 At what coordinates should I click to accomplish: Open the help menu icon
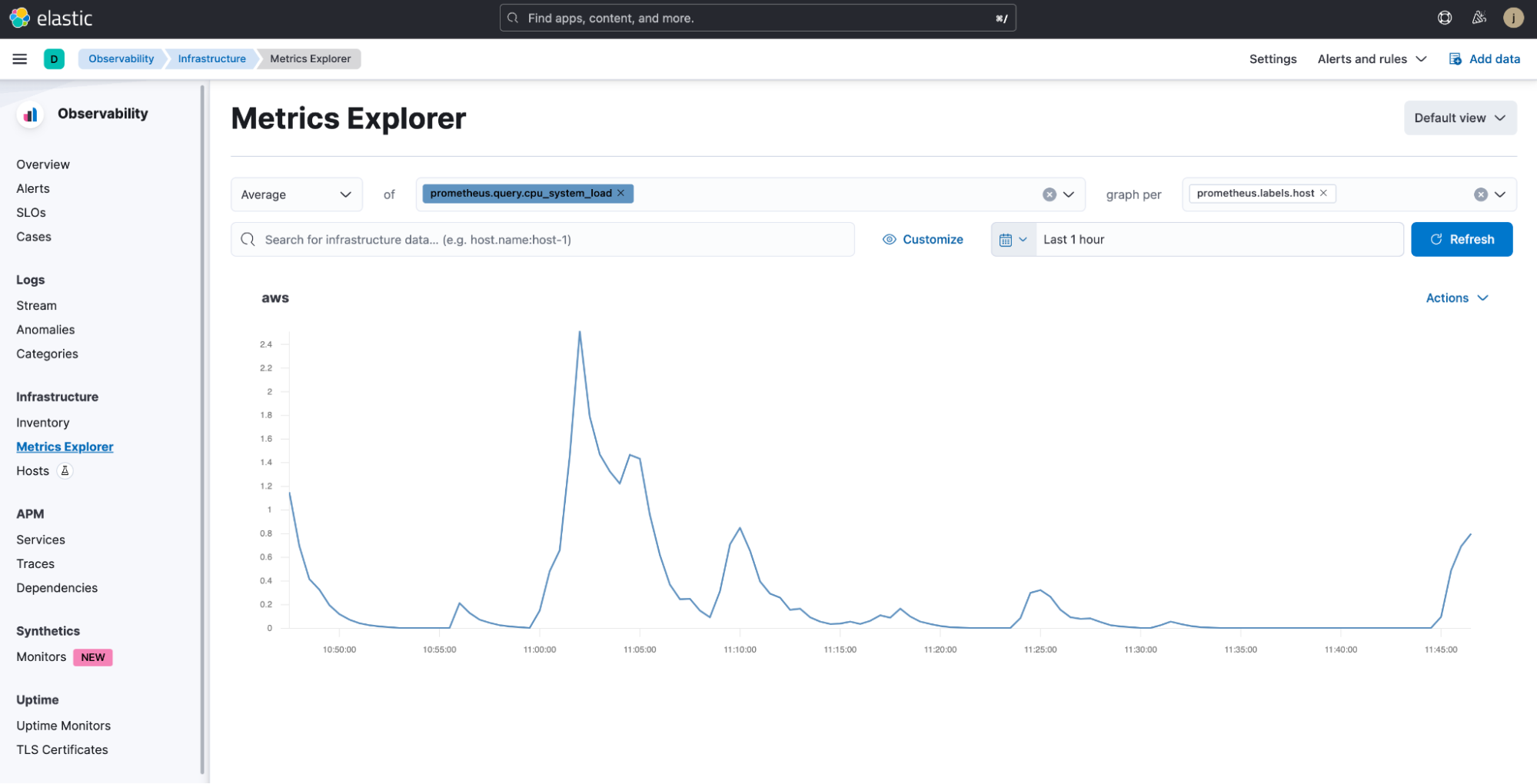click(x=1444, y=18)
